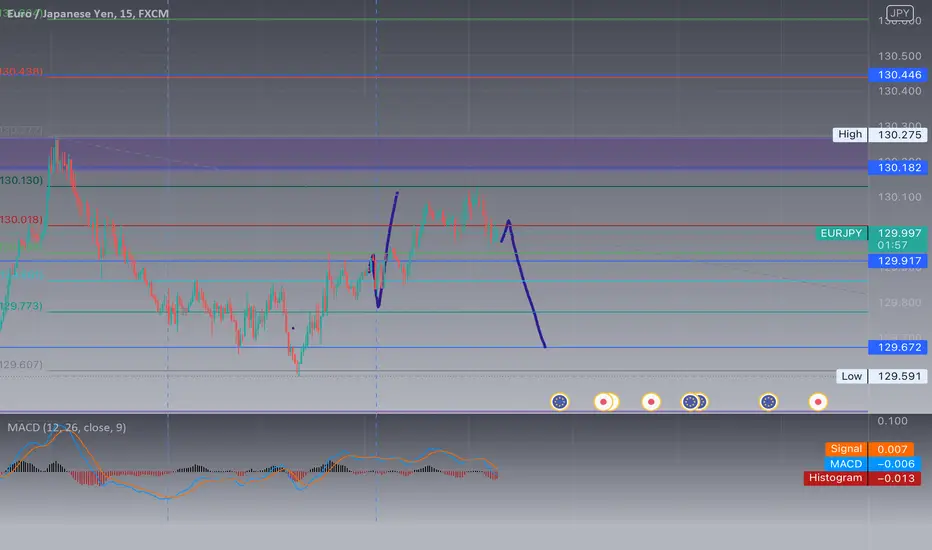
Task: Select the 130.446 horizontal line price tag
Action: click(898, 75)
